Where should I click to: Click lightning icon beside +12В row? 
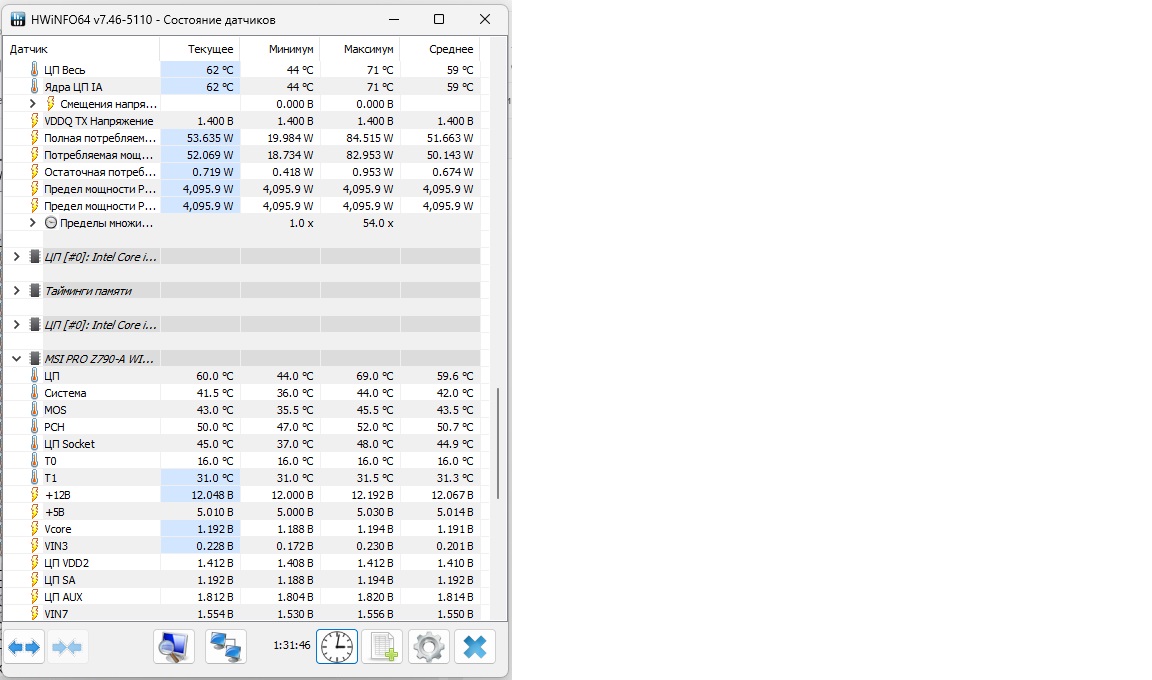point(35,495)
